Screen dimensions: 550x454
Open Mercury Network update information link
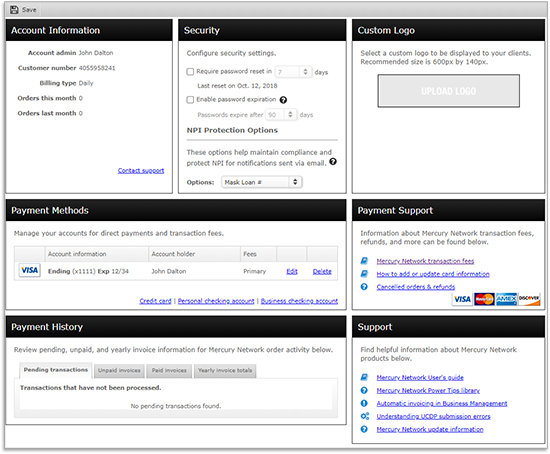tap(430, 429)
